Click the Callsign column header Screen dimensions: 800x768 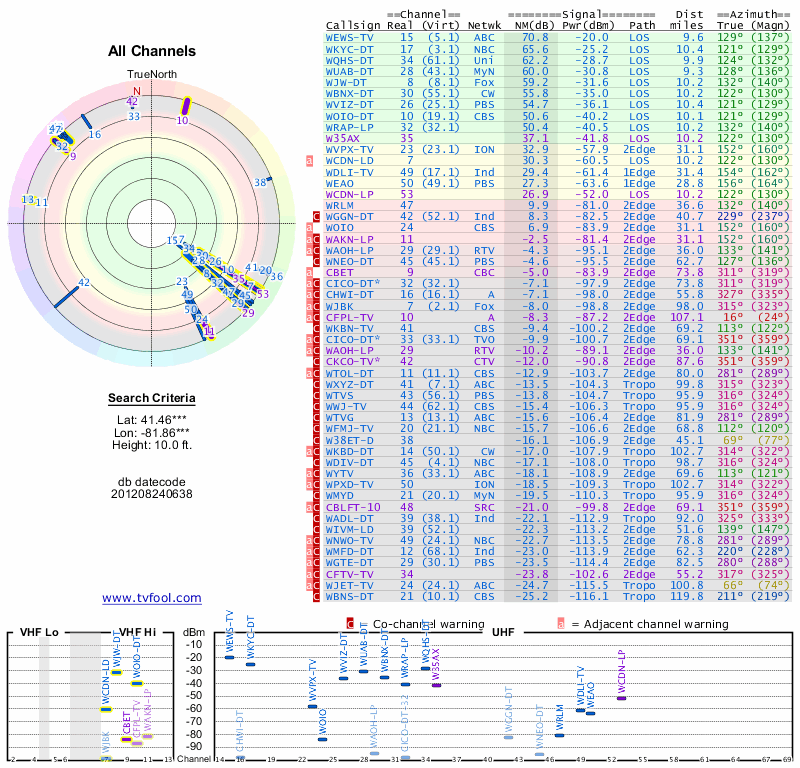353,25
